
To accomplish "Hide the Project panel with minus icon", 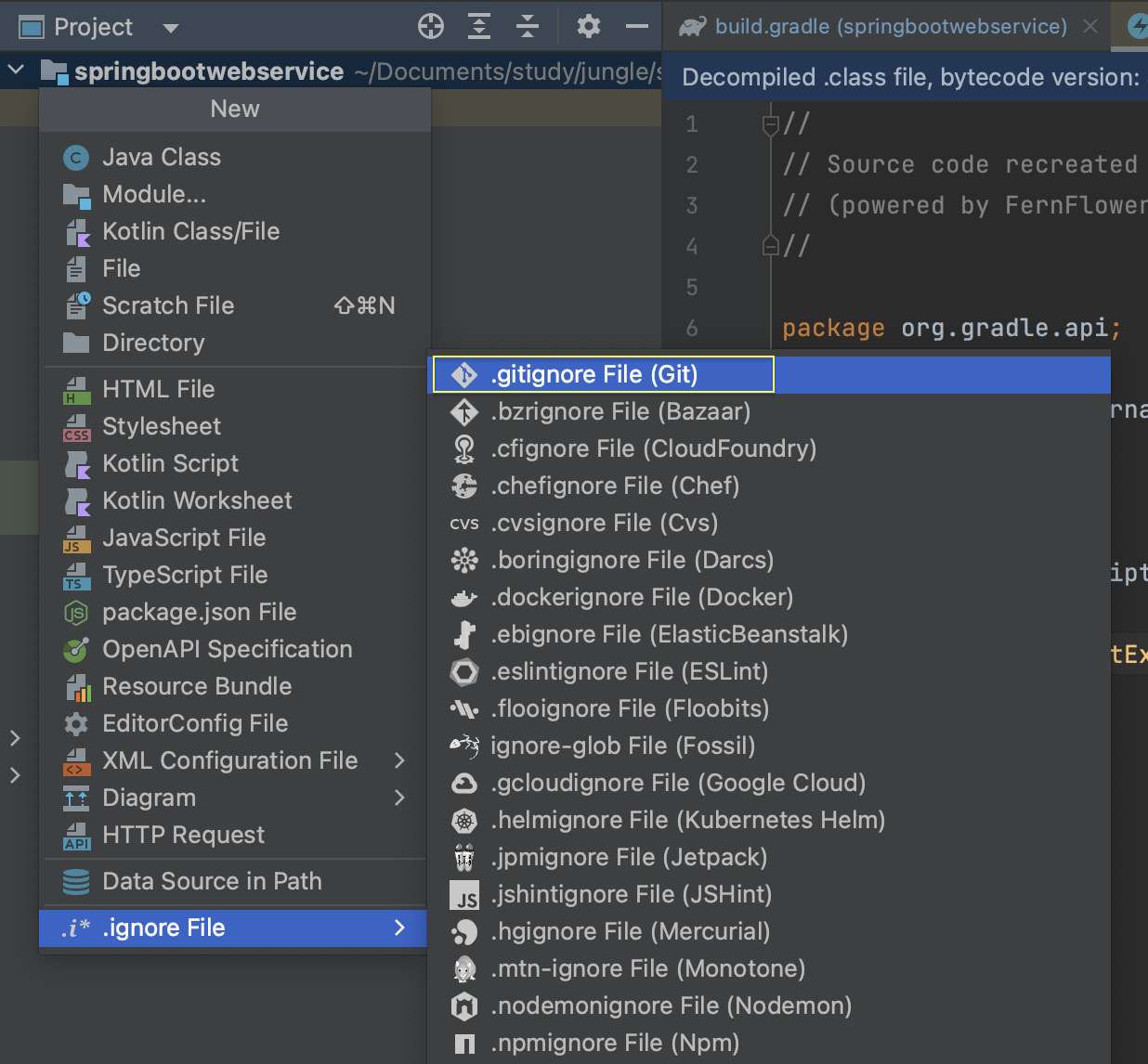I will (x=637, y=26).
